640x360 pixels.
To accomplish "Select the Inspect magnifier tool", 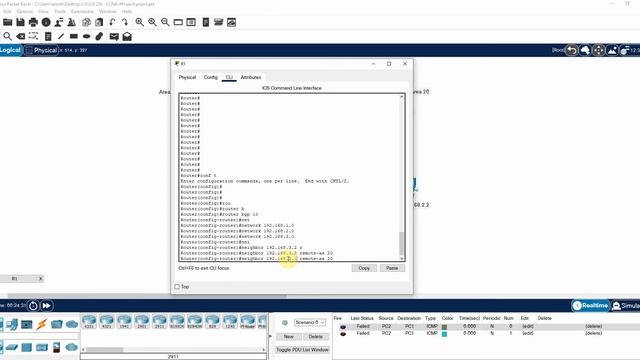I will point(7,36).
